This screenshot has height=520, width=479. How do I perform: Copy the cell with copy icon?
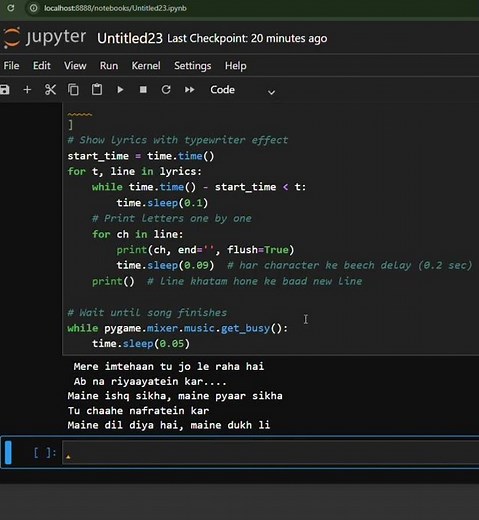[73, 90]
